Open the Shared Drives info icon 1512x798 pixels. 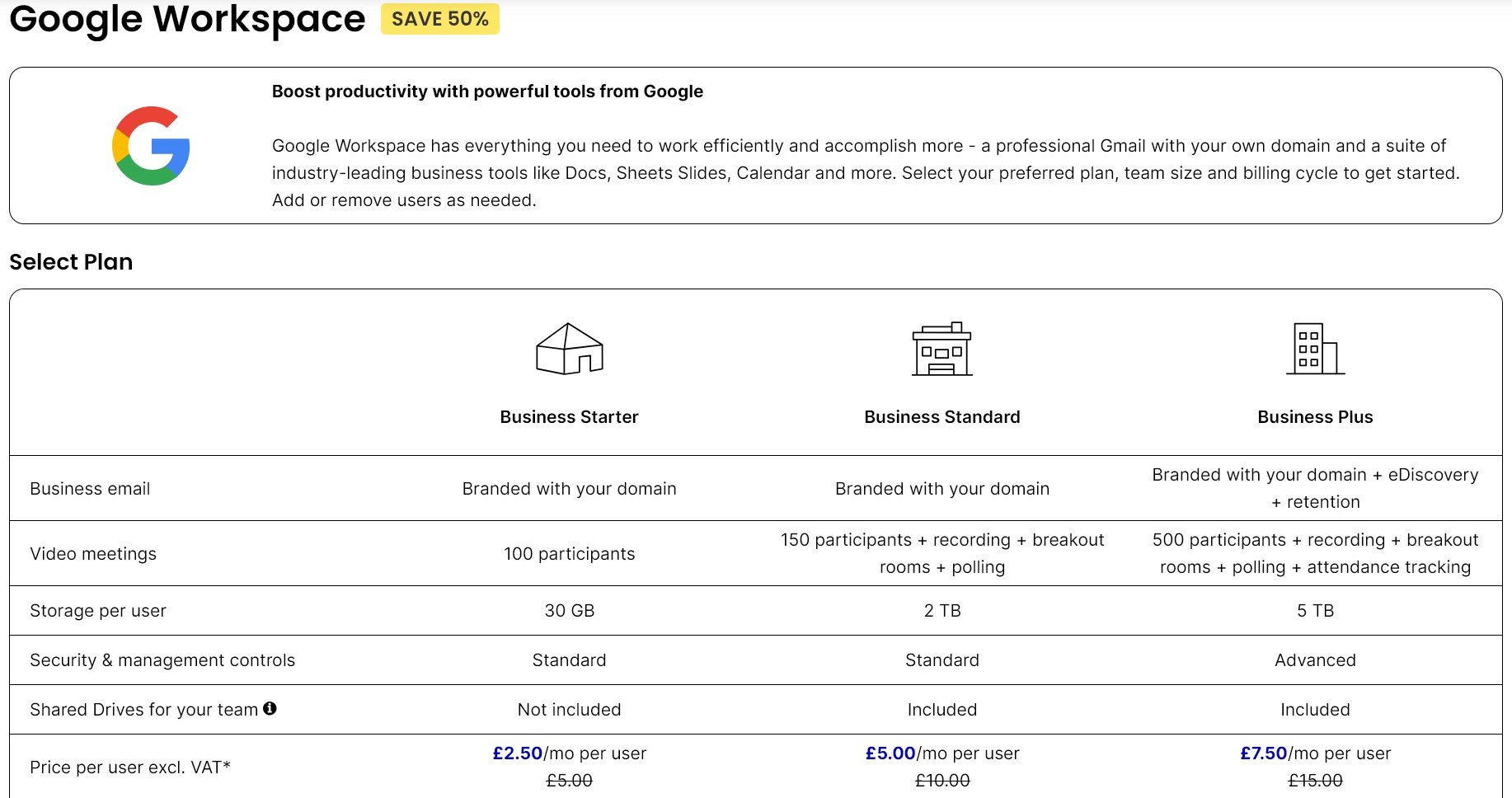tap(270, 708)
